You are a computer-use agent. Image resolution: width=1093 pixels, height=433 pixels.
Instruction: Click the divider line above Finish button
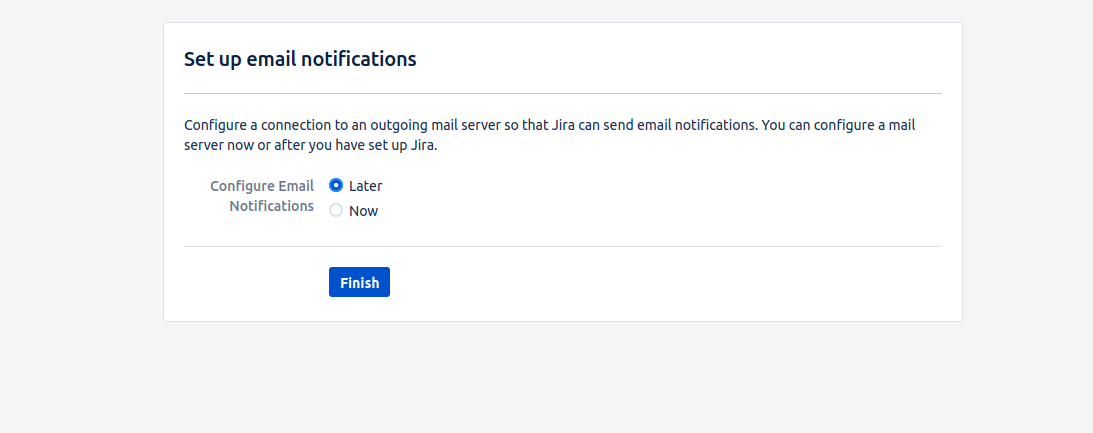(562, 246)
